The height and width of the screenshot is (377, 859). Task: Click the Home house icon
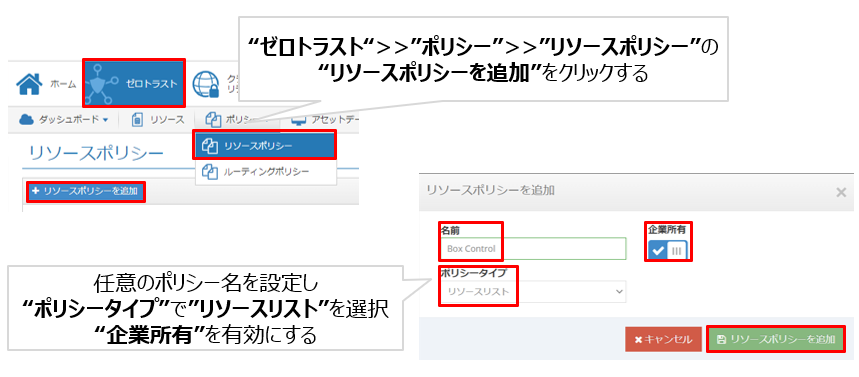[30, 83]
